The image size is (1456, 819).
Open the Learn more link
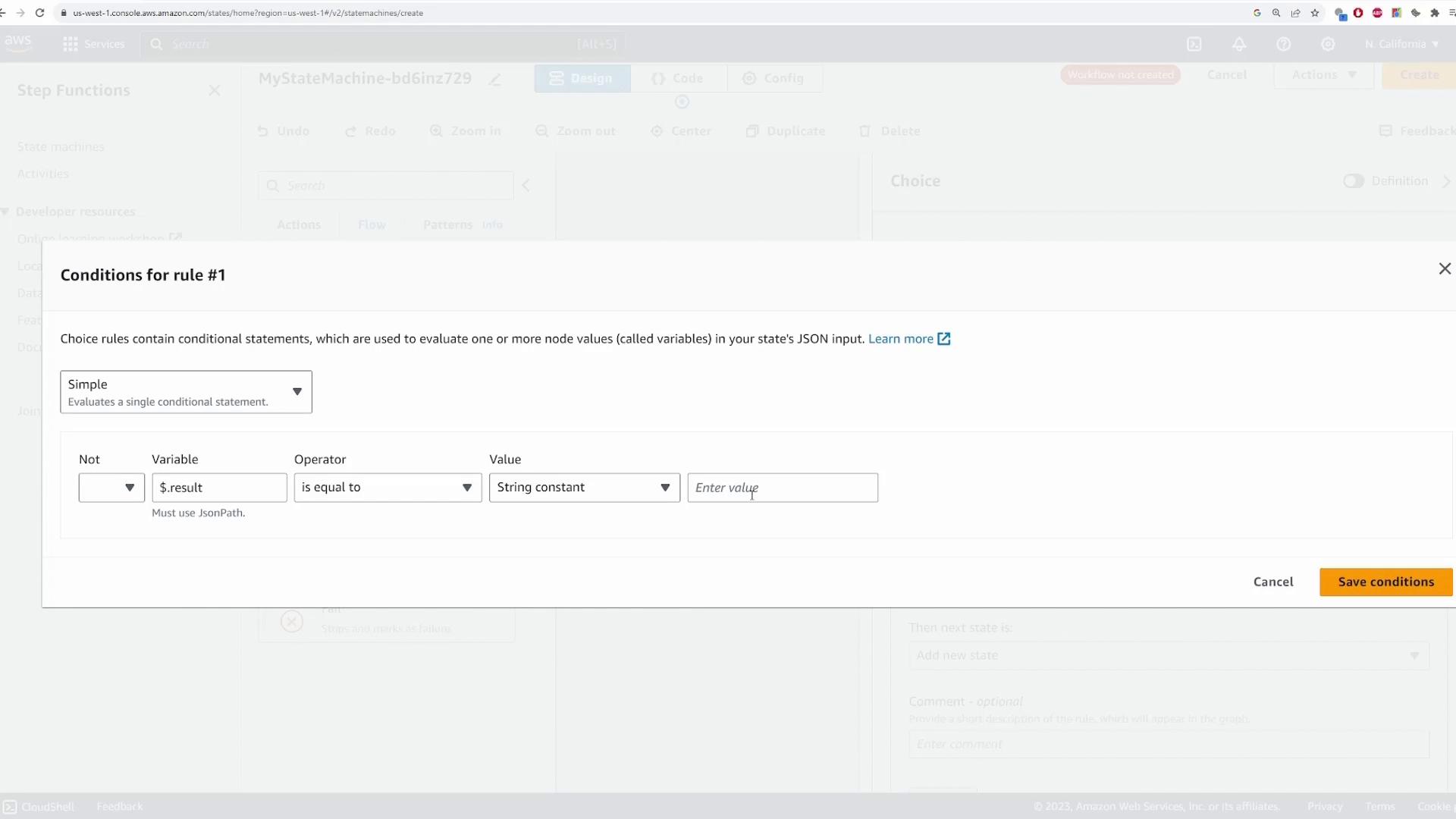[x=900, y=339]
